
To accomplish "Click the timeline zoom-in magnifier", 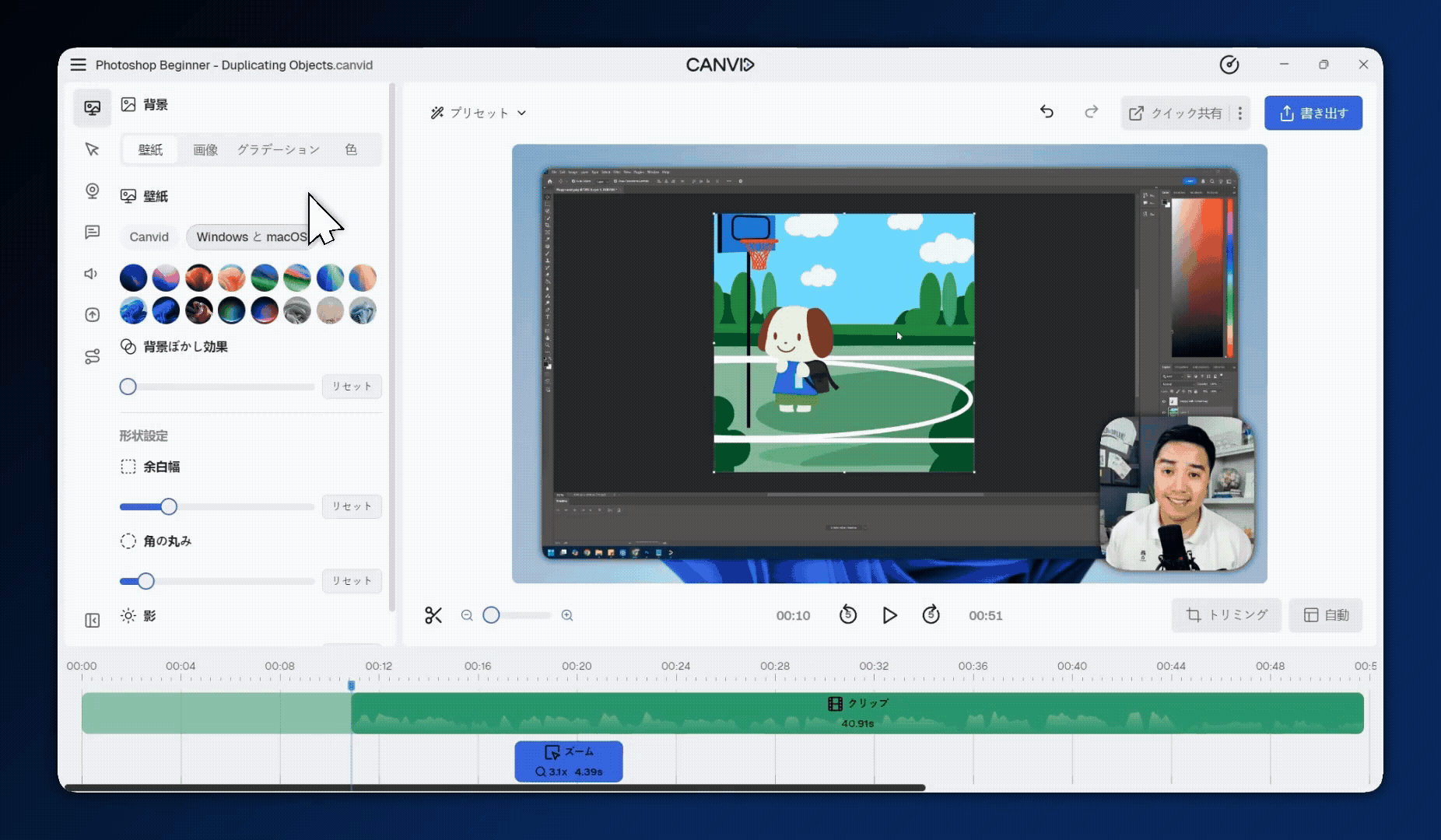I will (x=567, y=615).
